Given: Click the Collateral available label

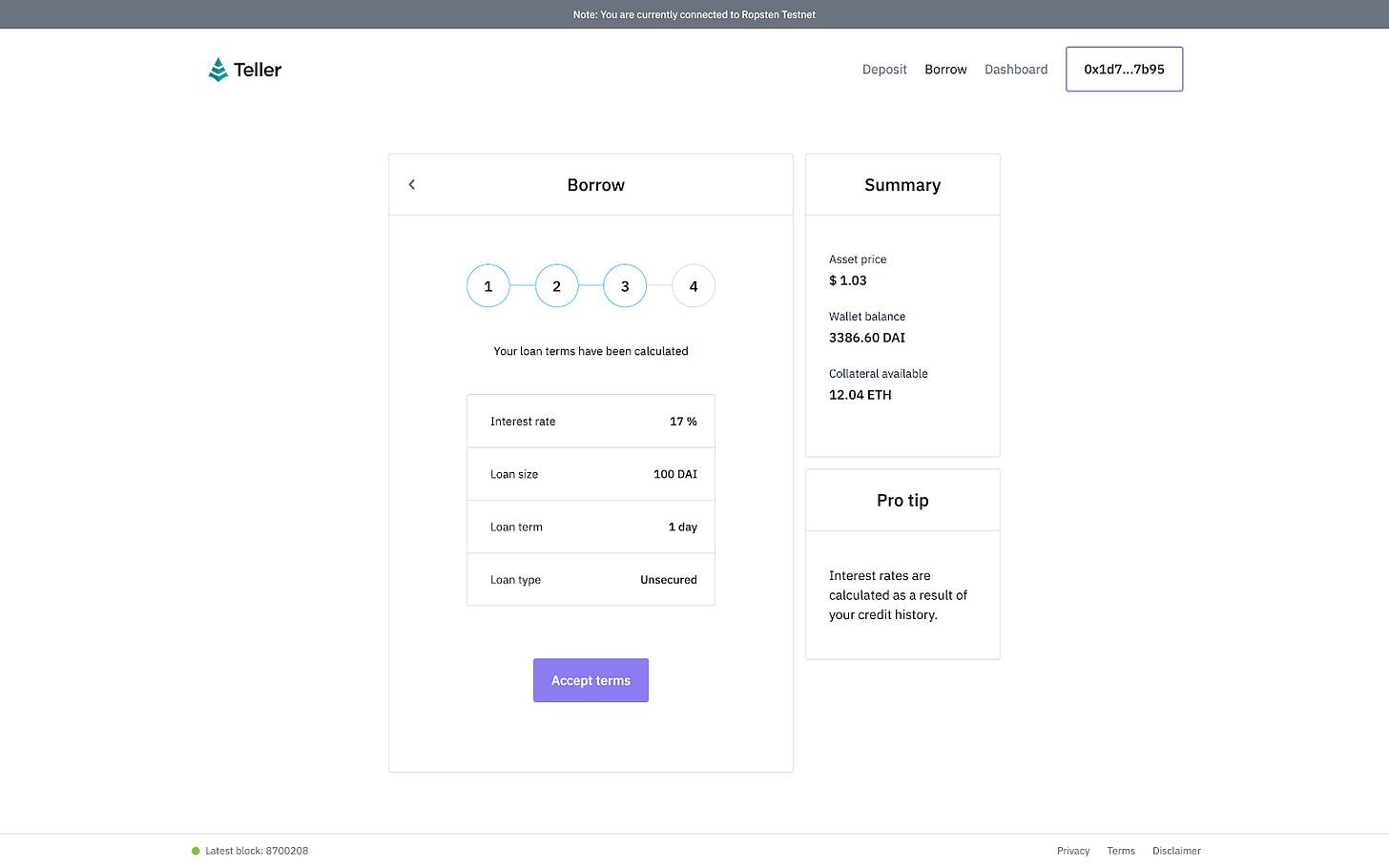Looking at the screenshot, I should 879,374.
